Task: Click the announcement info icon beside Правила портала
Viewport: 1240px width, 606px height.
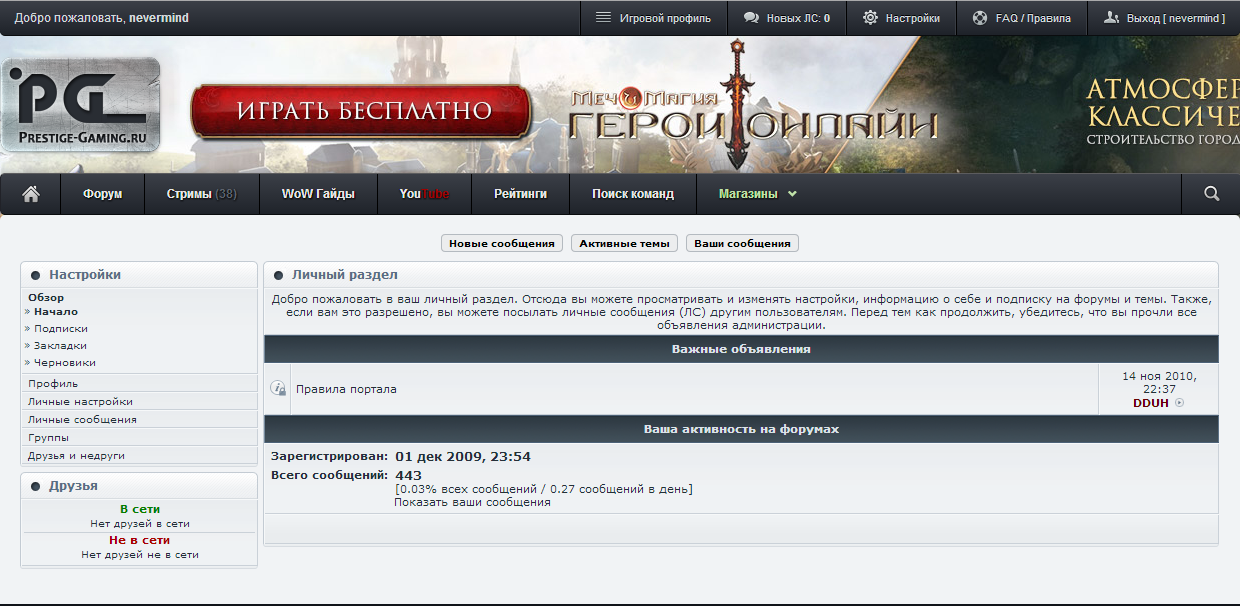Action: [278, 389]
